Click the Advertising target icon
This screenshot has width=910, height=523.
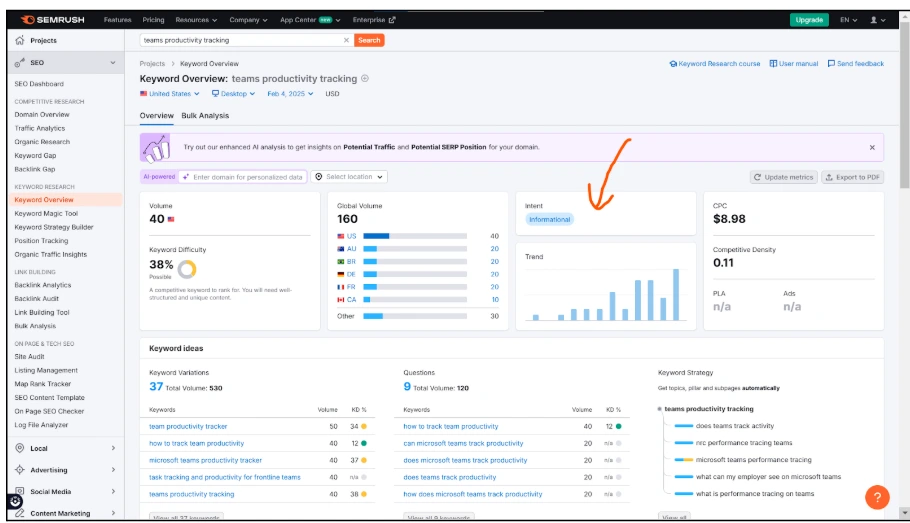(x=20, y=470)
